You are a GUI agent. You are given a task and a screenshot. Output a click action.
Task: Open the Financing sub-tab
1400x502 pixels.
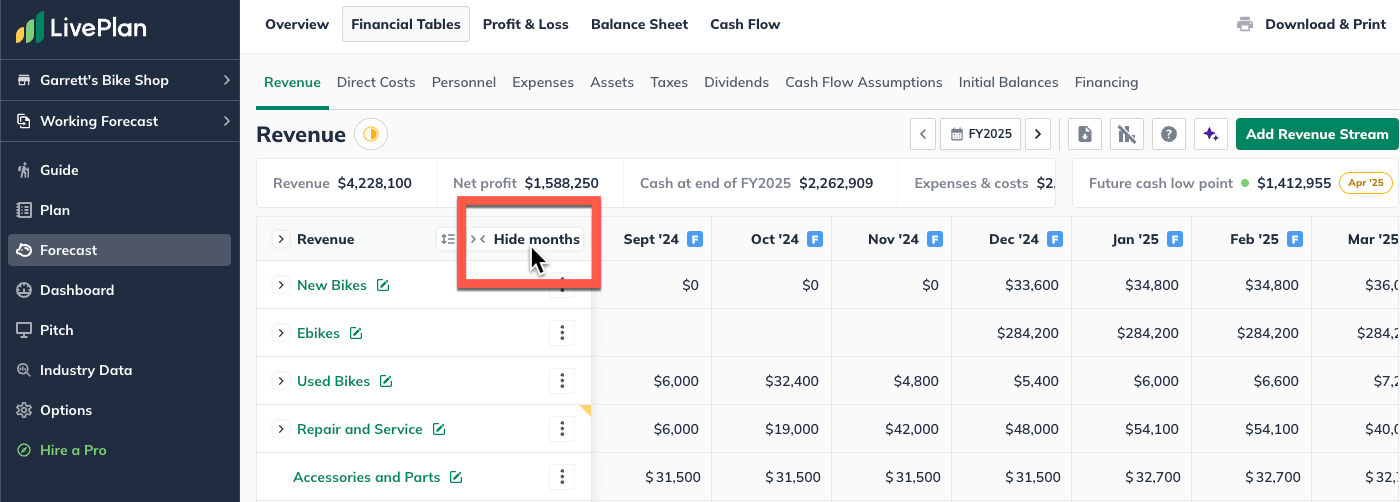[1106, 82]
